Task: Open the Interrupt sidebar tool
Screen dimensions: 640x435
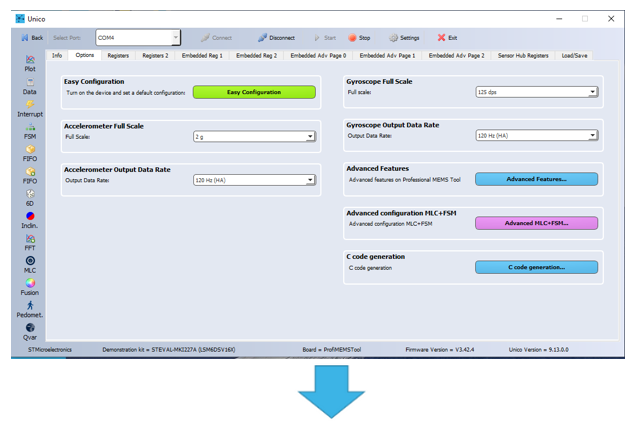Action: tap(30, 109)
